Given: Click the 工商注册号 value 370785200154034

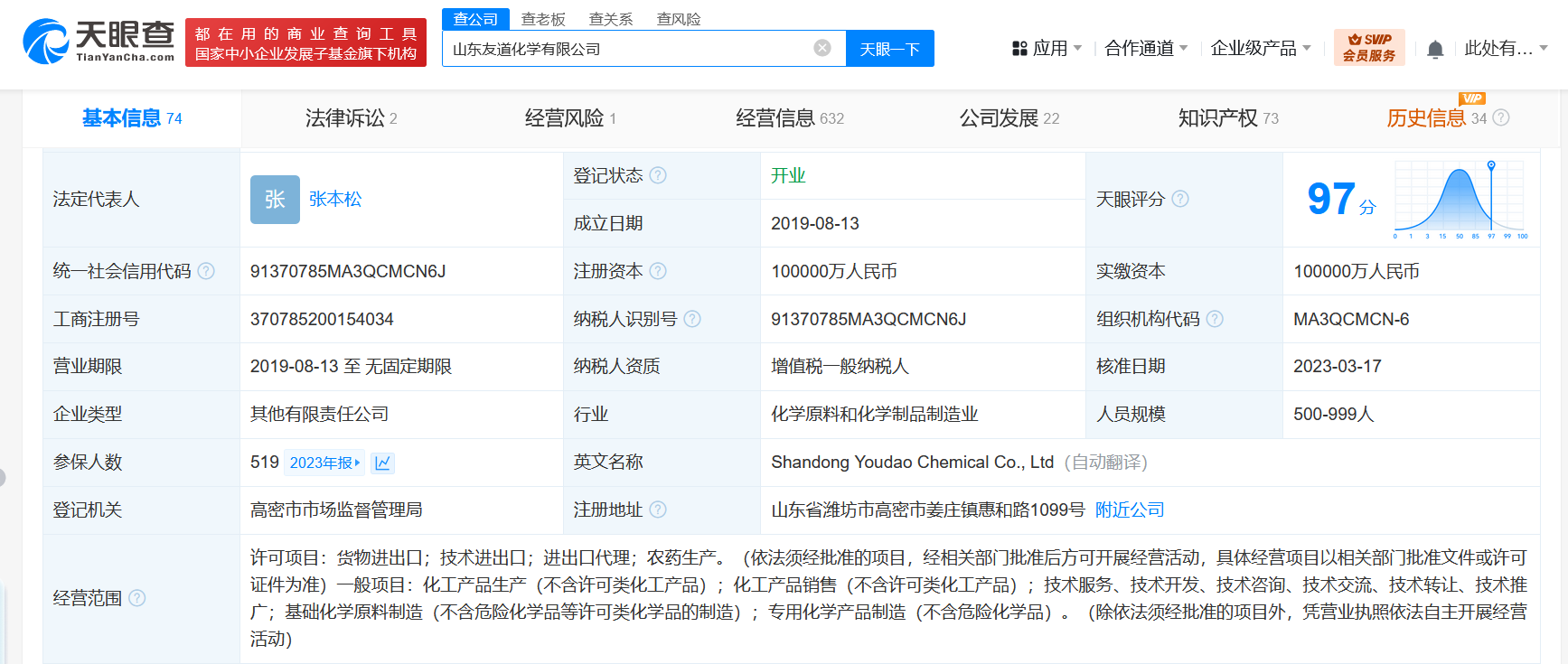Looking at the screenshot, I should tap(322, 319).
